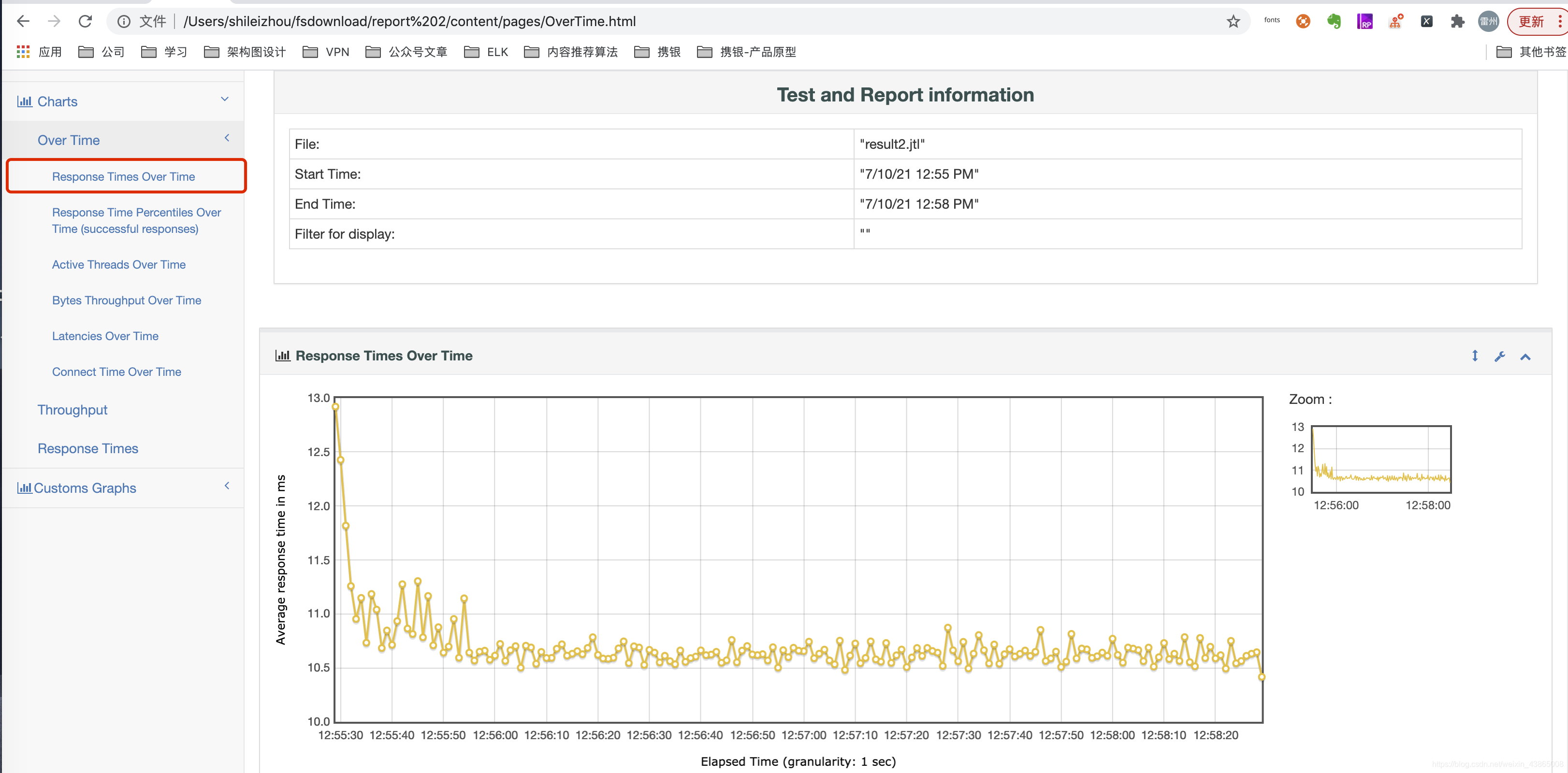1568x773 pixels.
Task: Open the 公众号文章 bookmark folder
Action: click(x=406, y=52)
